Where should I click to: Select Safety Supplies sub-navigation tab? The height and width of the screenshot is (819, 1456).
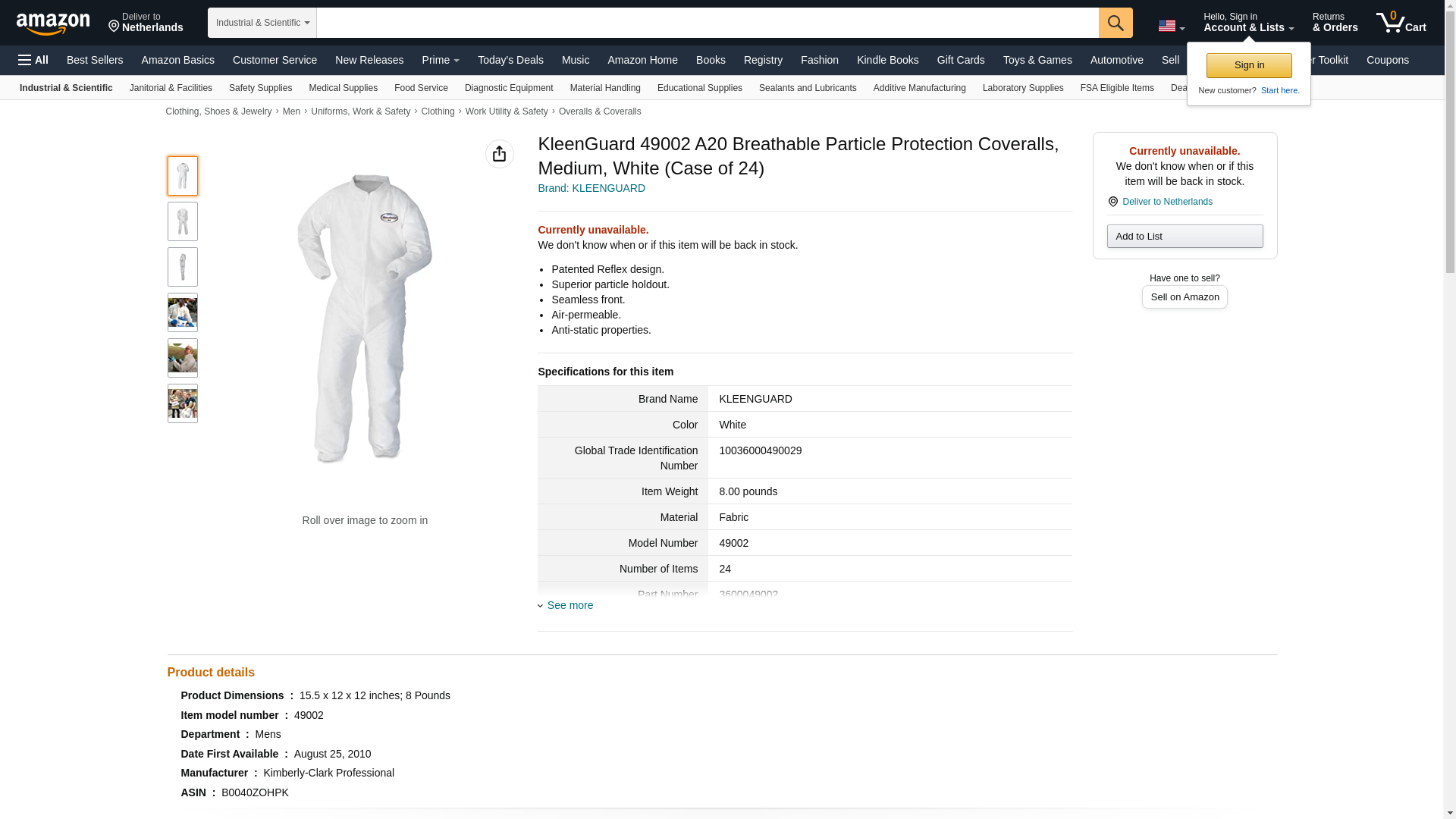tap(260, 88)
